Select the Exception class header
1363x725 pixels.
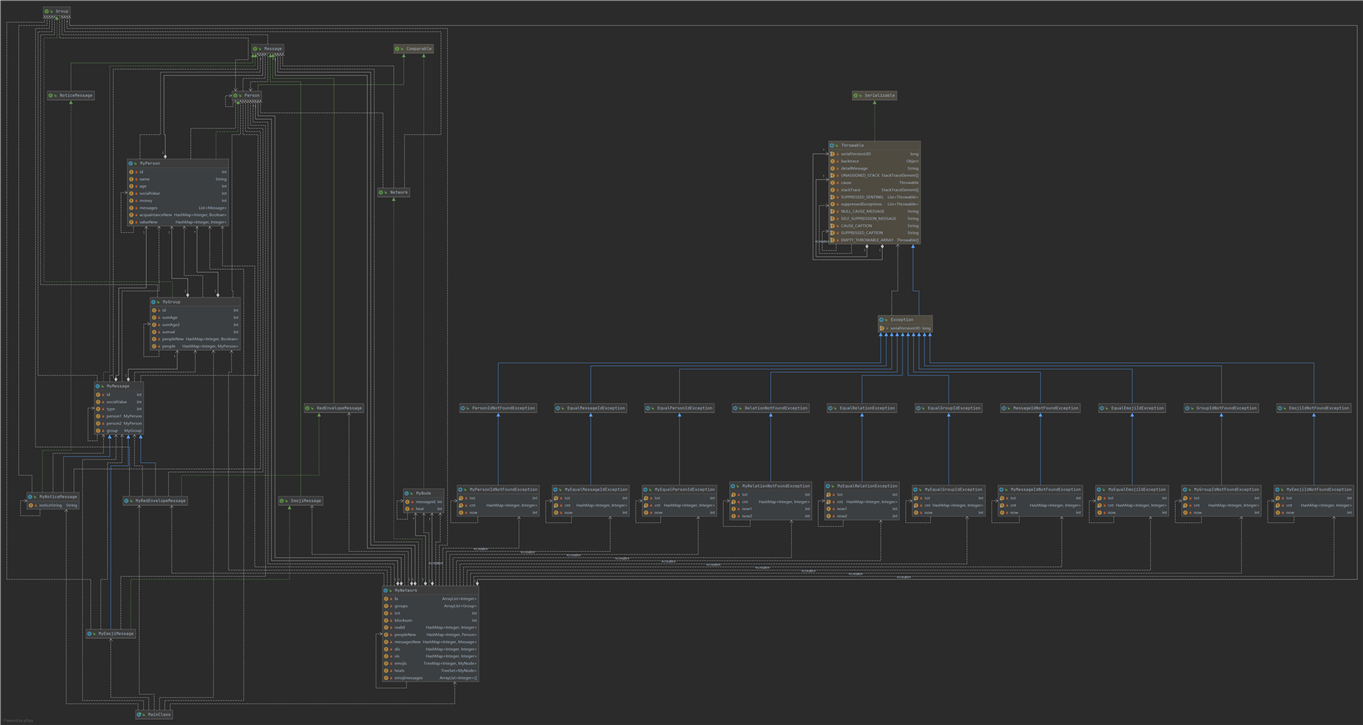coord(905,320)
